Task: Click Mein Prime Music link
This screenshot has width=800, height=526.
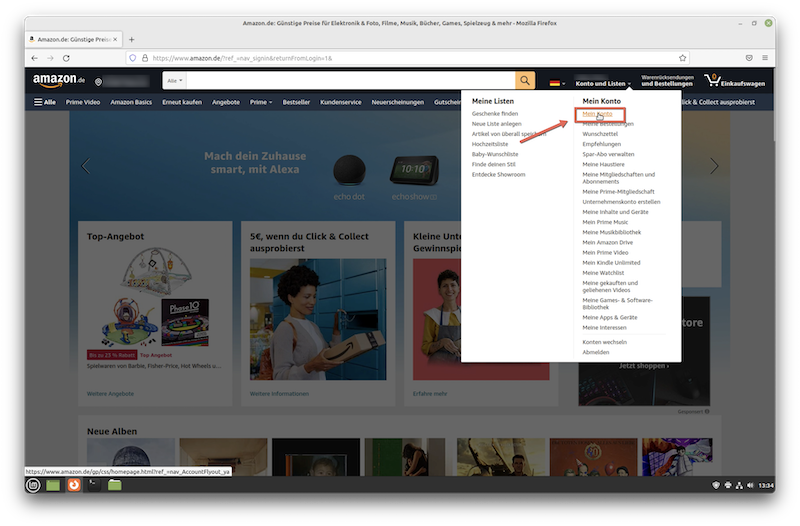Action: click(605, 222)
